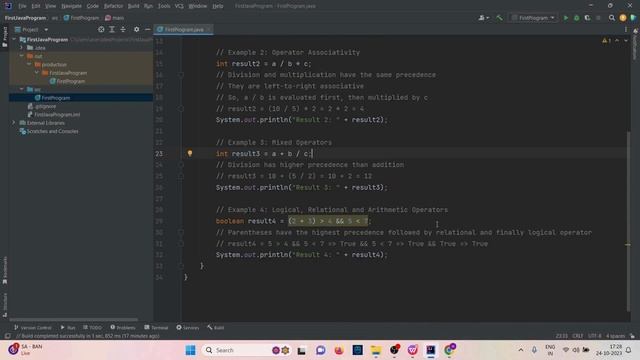This screenshot has height=360, width=640.
Task: Click the editor tab options kebab icon
Action: click(x=626, y=29)
